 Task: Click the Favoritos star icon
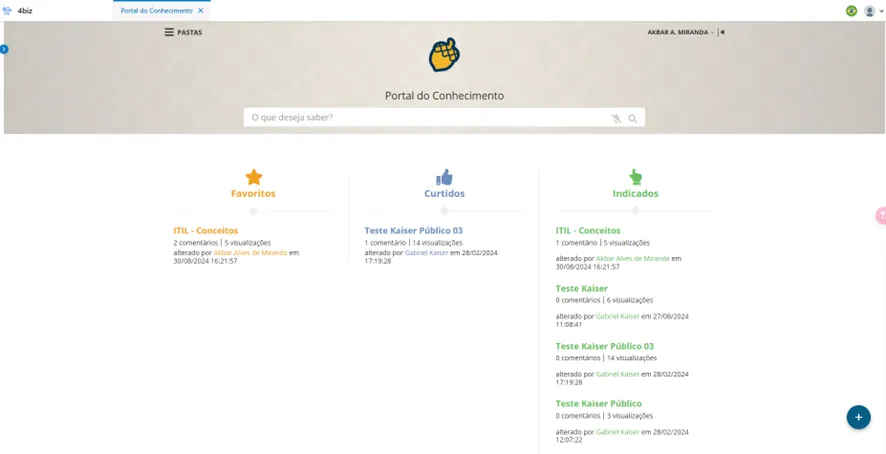tap(254, 177)
